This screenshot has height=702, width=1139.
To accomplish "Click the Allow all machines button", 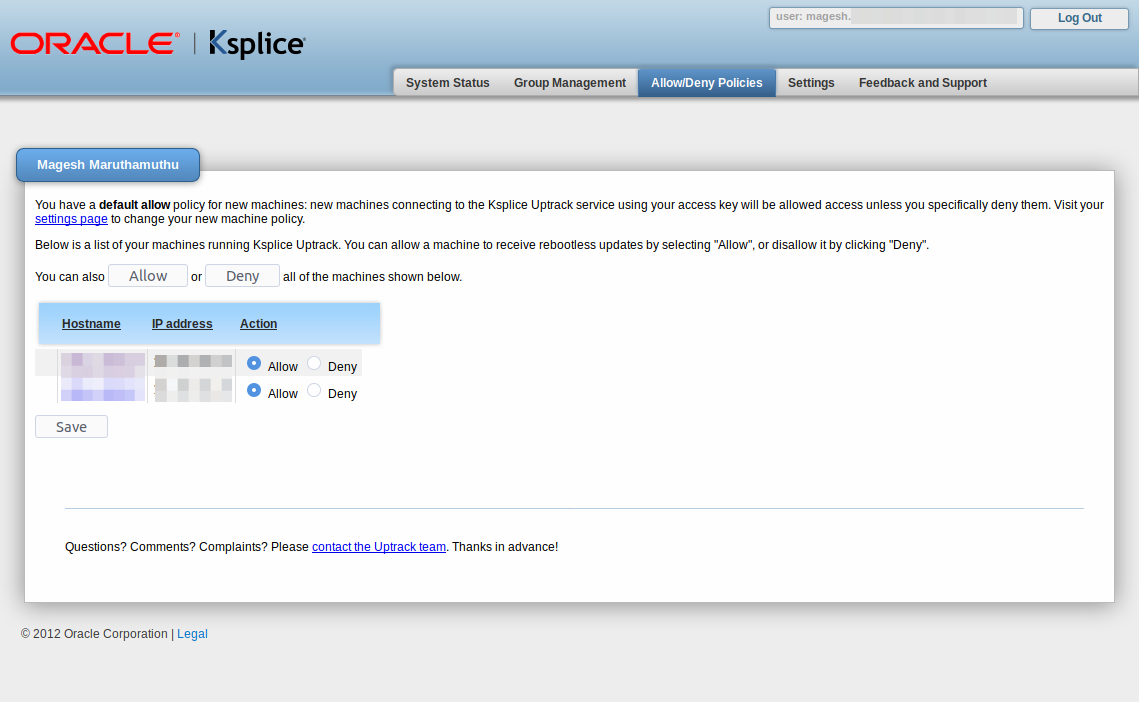I will tap(148, 276).
